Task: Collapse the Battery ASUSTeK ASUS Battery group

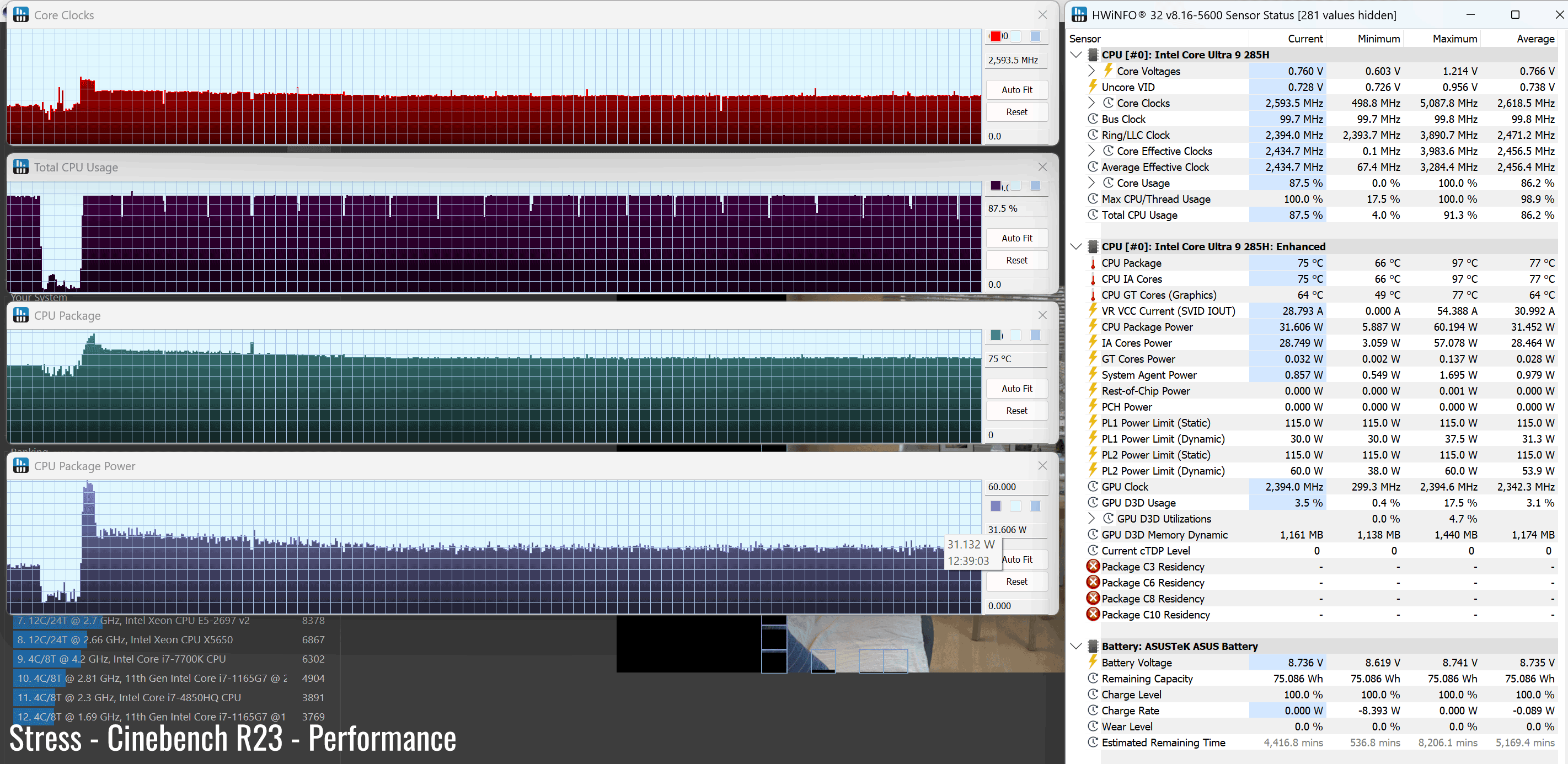Action: 1075,646
